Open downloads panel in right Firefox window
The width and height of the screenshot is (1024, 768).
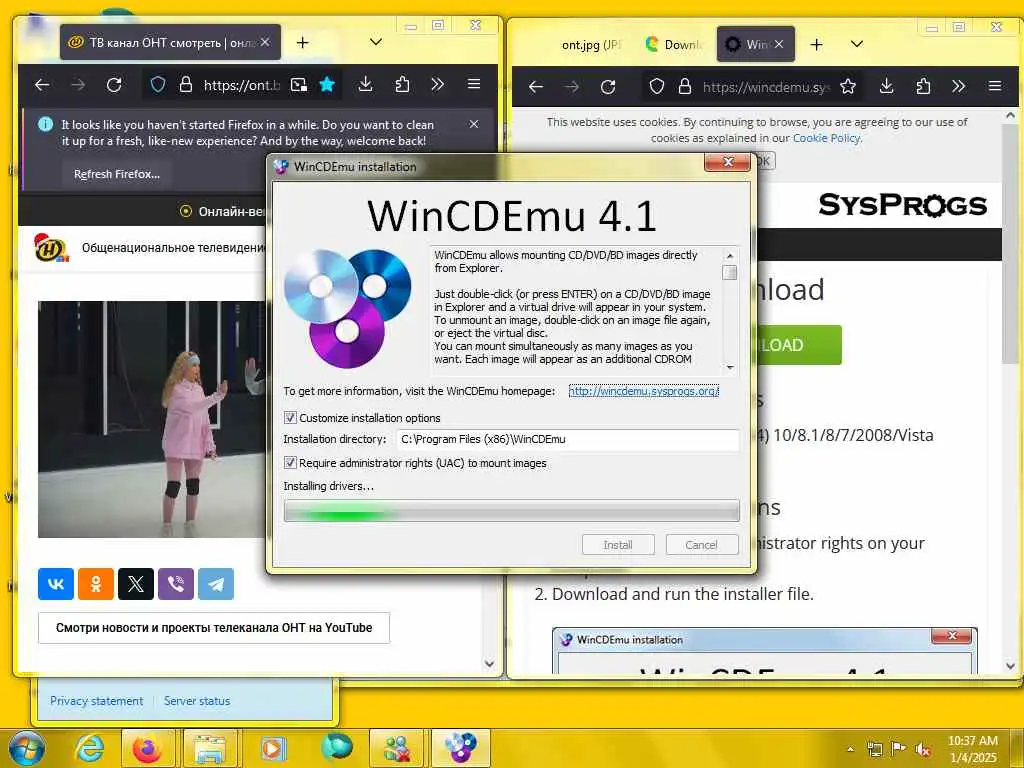pos(886,86)
